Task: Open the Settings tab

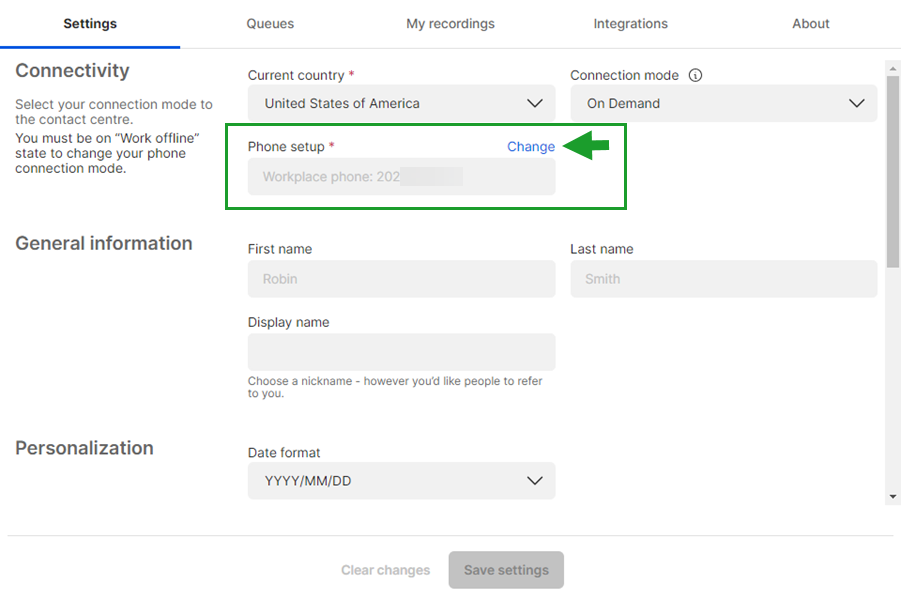Action: point(90,24)
